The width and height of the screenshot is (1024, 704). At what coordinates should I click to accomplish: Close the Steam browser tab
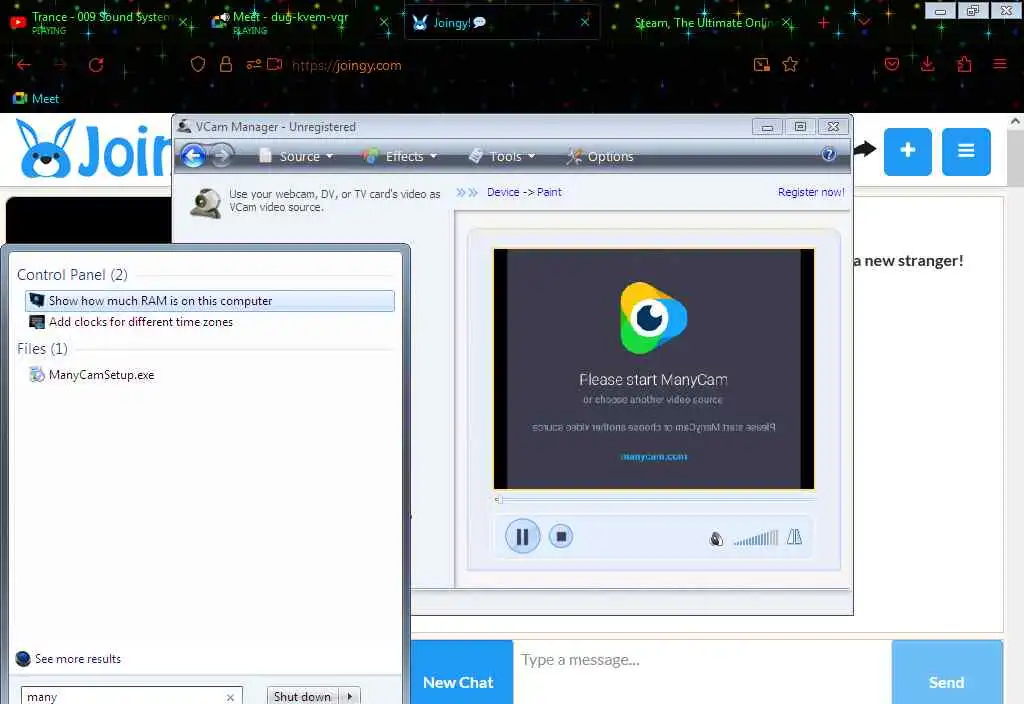click(x=787, y=23)
